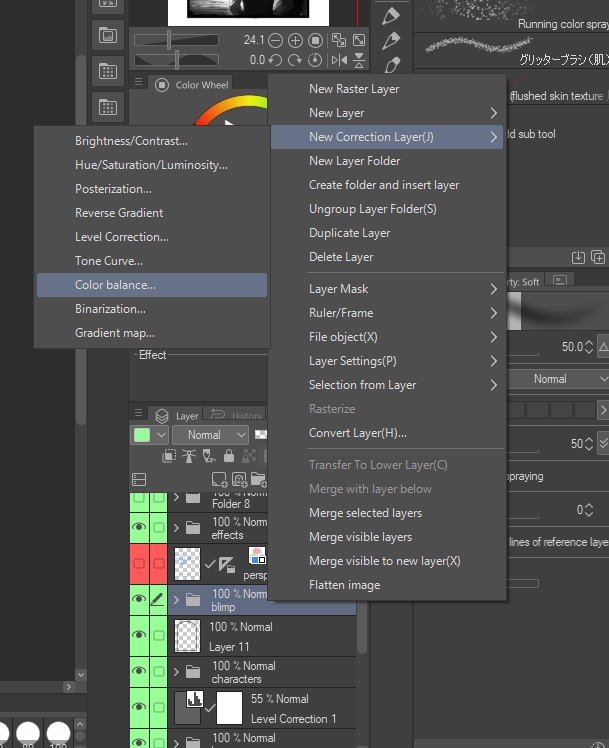Select Hue/Saturation/Luminosity menu entry
Screen dimensions: 609x748
[152, 165]
